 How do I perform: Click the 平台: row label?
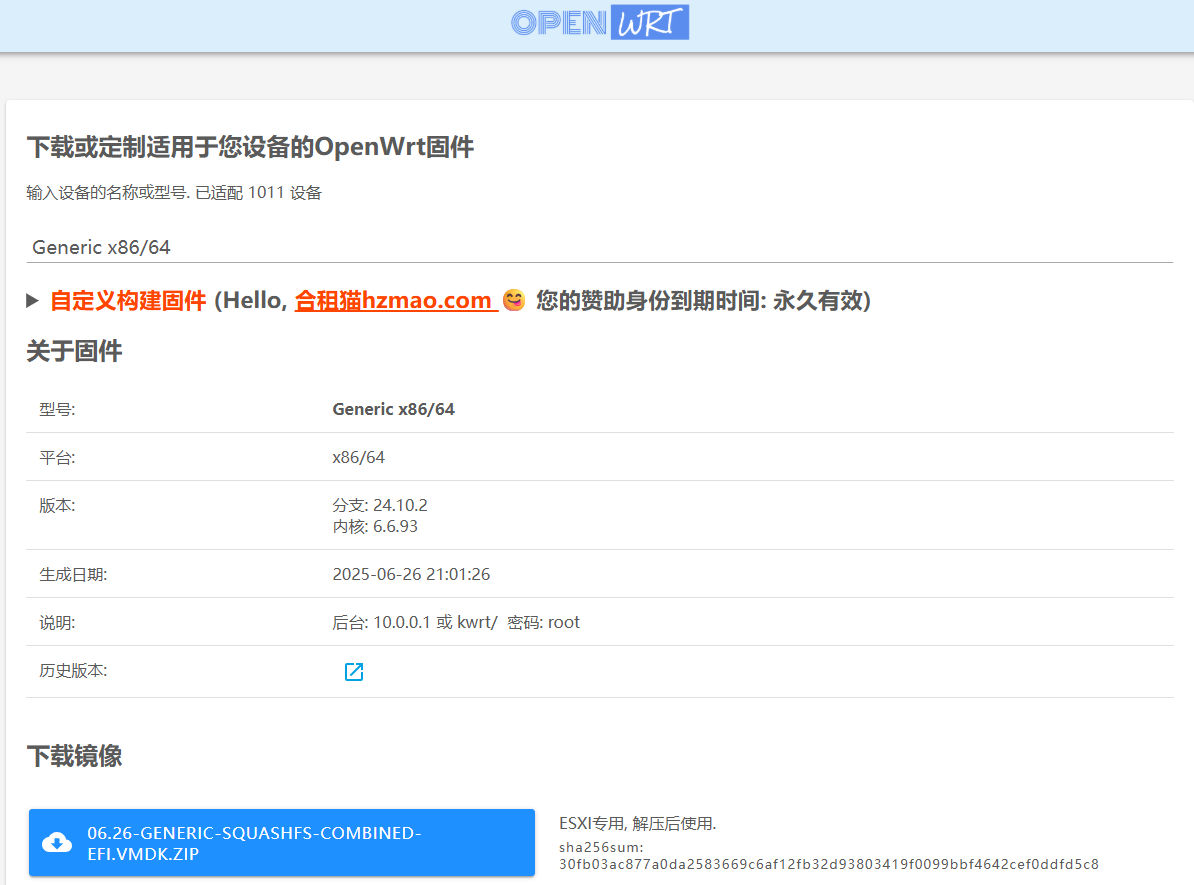point(57,457)
